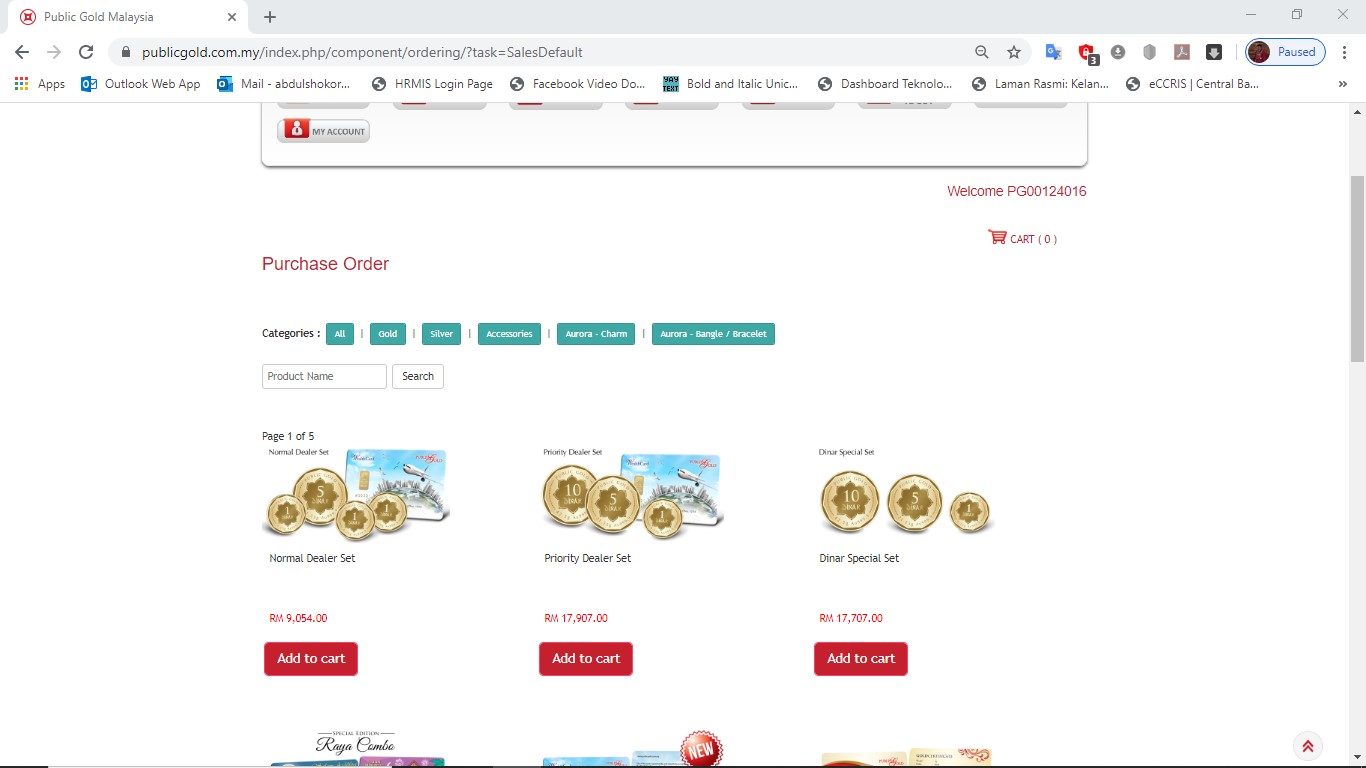Screen dimensions: 1366x768
Task: Open the zoom magnifier icon in address bar
Action: tap(982, 52)
